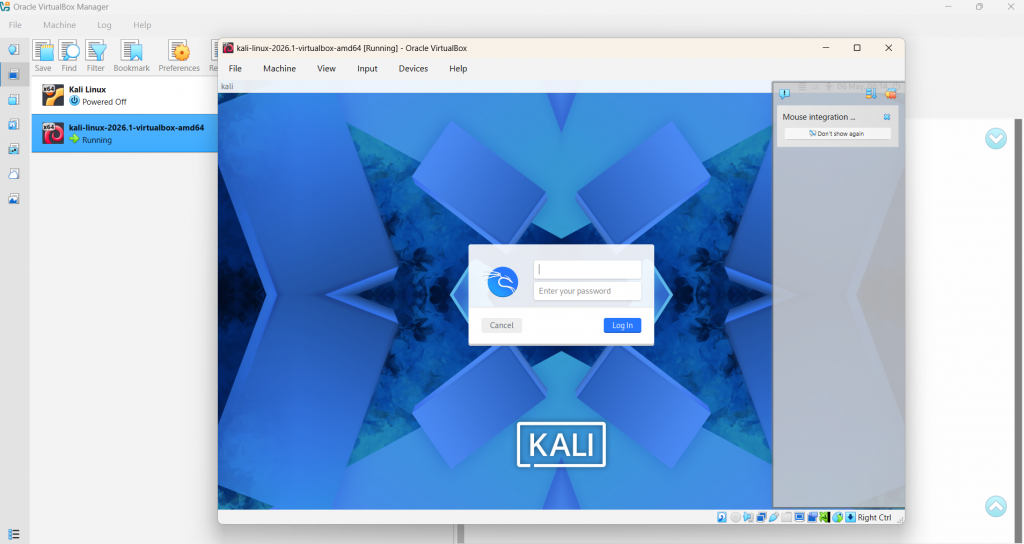The height and width of the screenshot is (544, 1024).
Task: Click the blue down-arrow keyboard capture icon
Action: pos(850,517)
